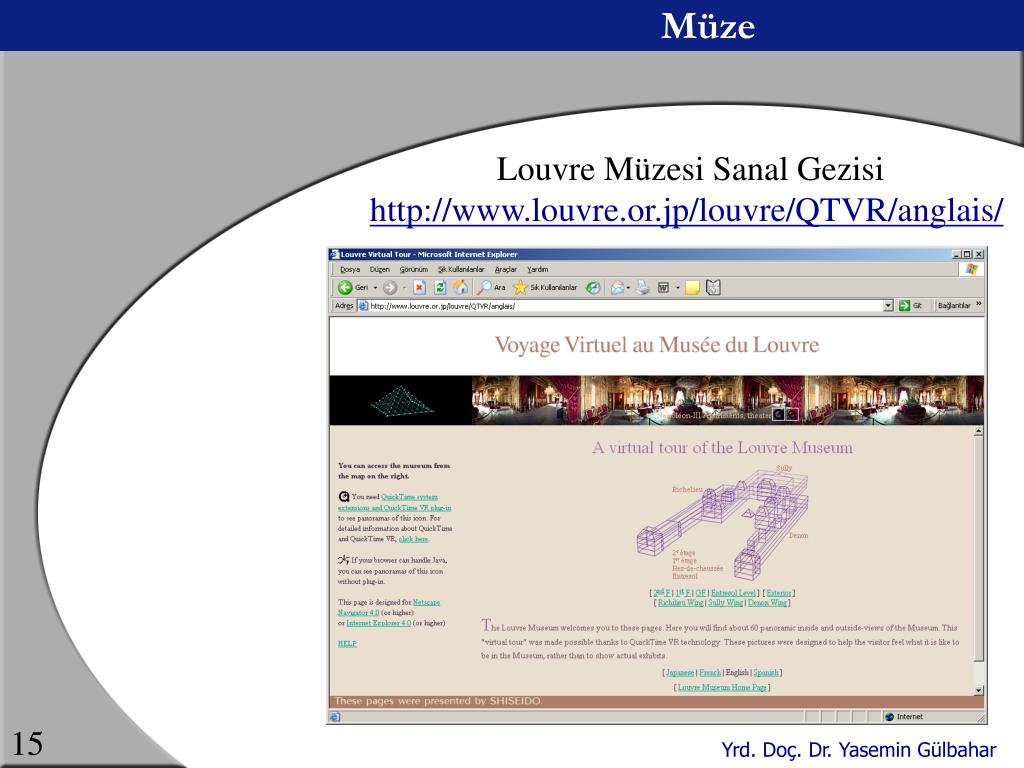Go to Home with the house icon
1024x768 pixels.
coord(461,287)
